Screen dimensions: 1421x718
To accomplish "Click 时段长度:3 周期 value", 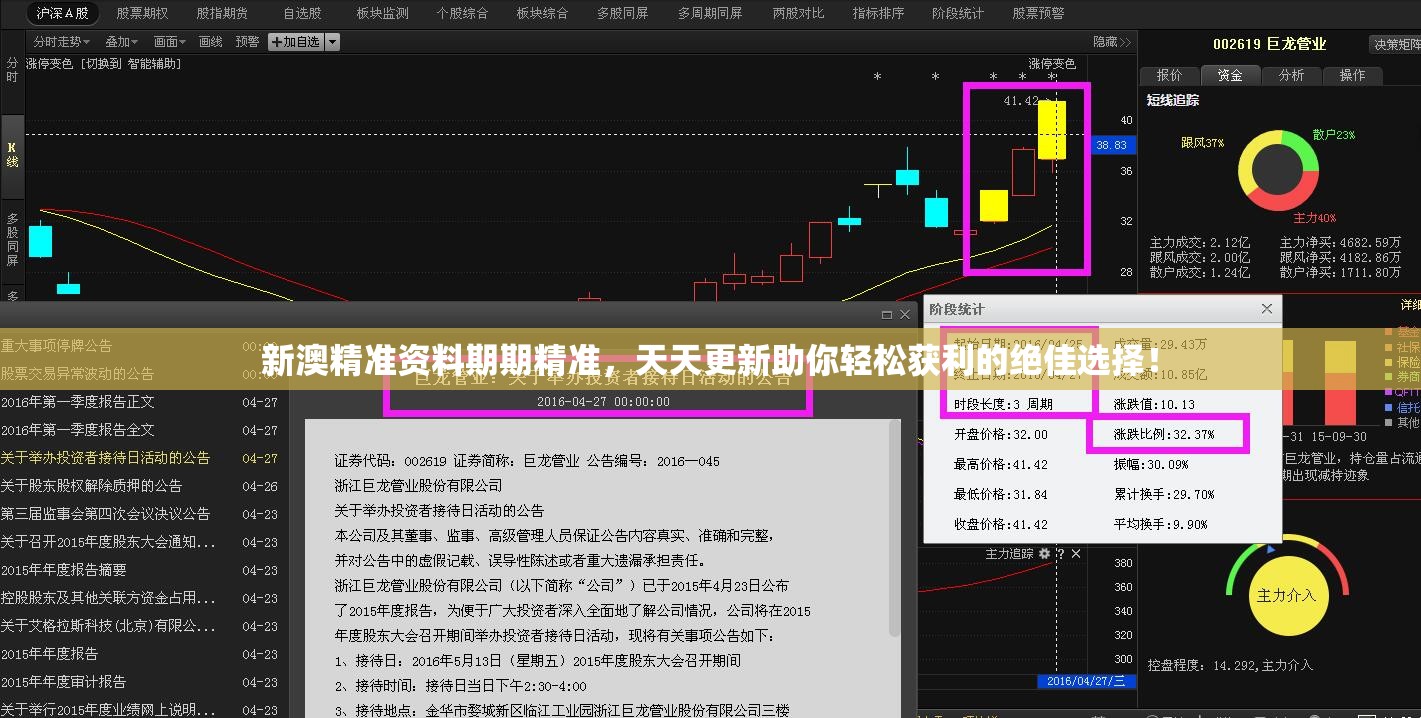I will click(x=1003, y=404).
